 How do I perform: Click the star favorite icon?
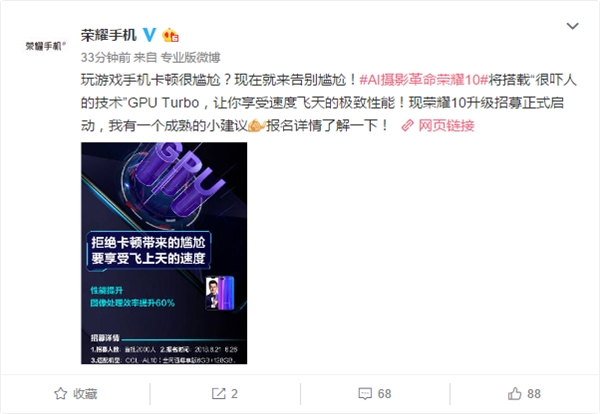tap(60, 394)
